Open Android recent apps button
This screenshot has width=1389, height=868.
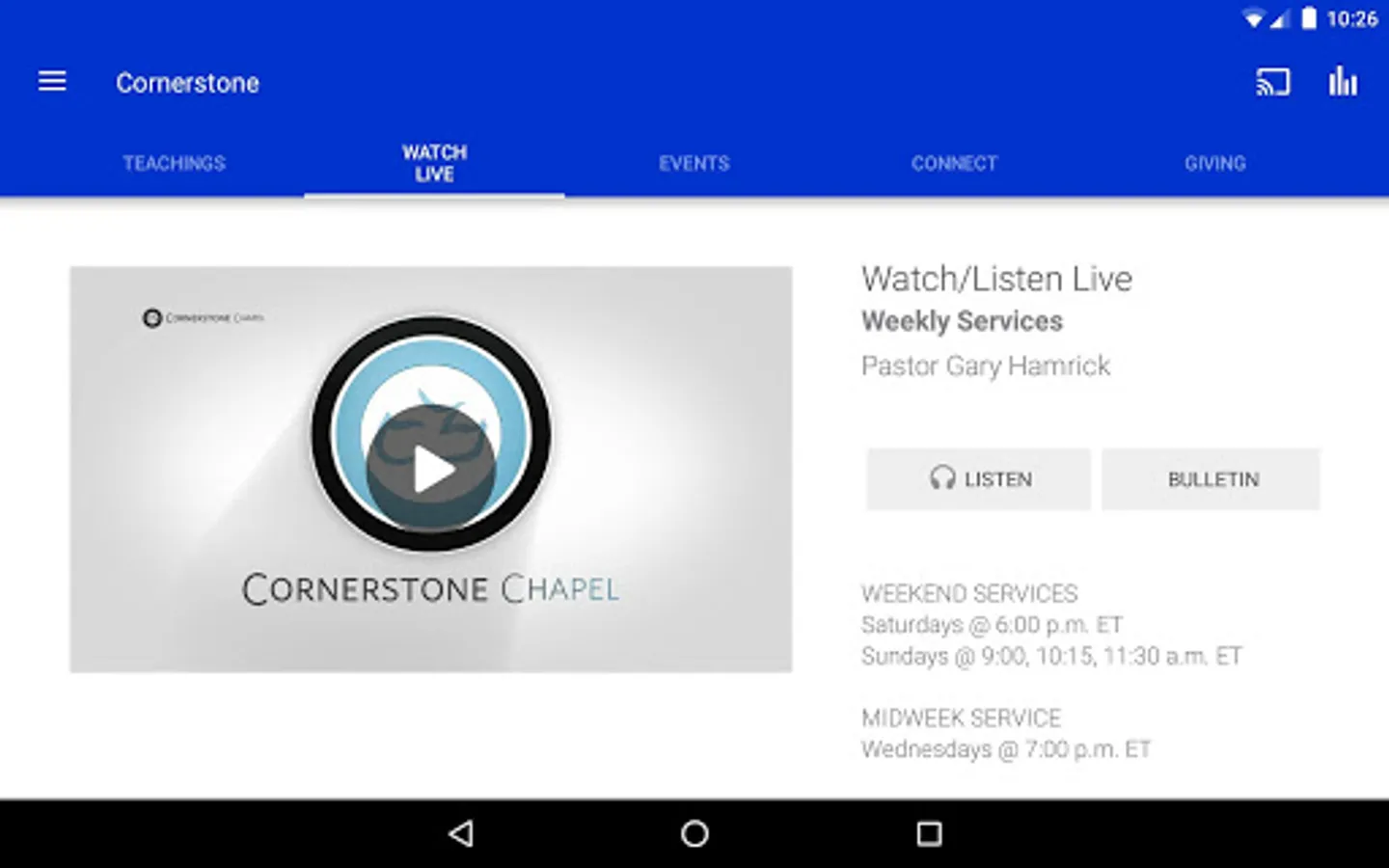tap(929, 833)
